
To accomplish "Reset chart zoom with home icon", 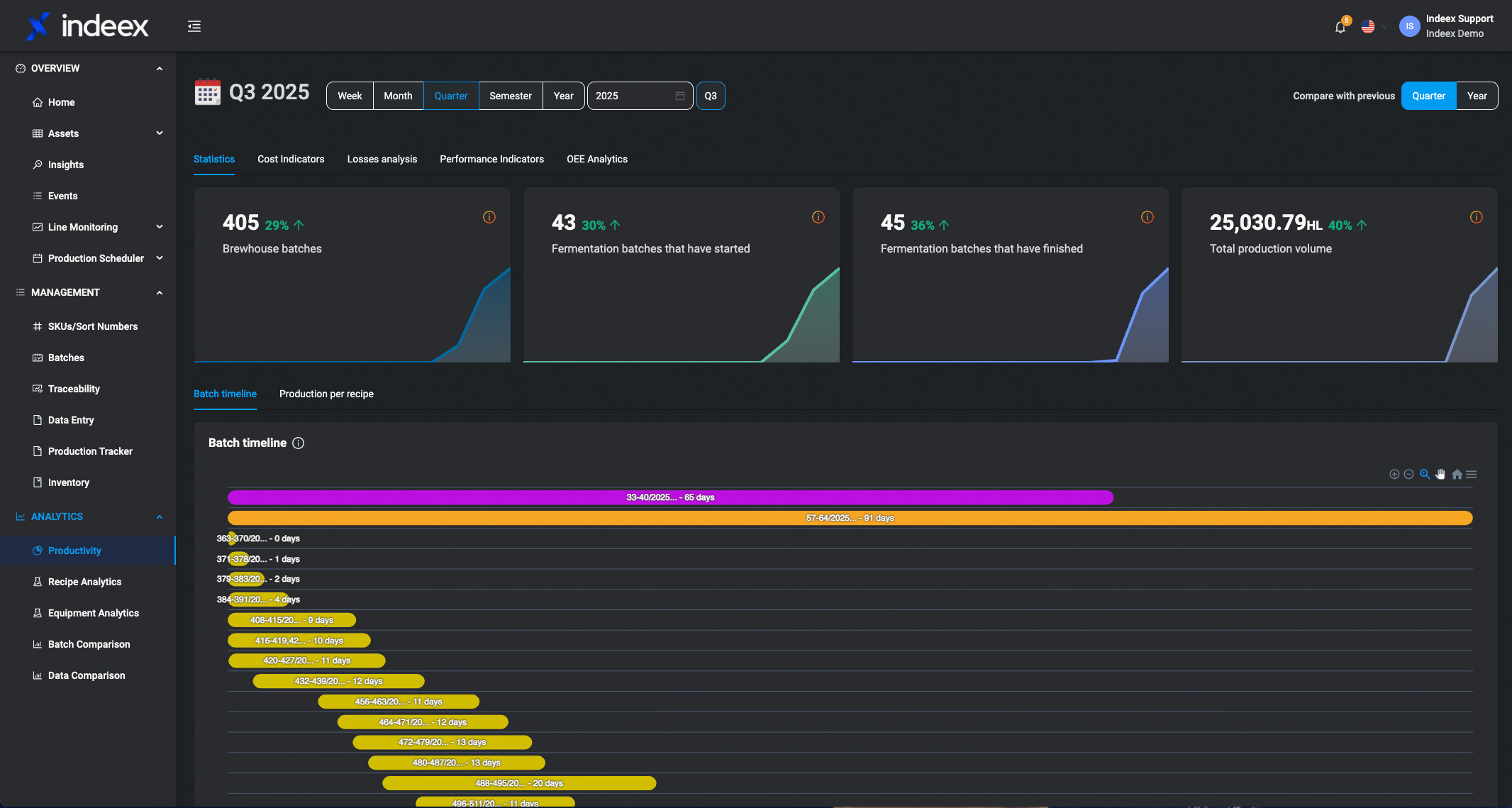I will 1457,475.
